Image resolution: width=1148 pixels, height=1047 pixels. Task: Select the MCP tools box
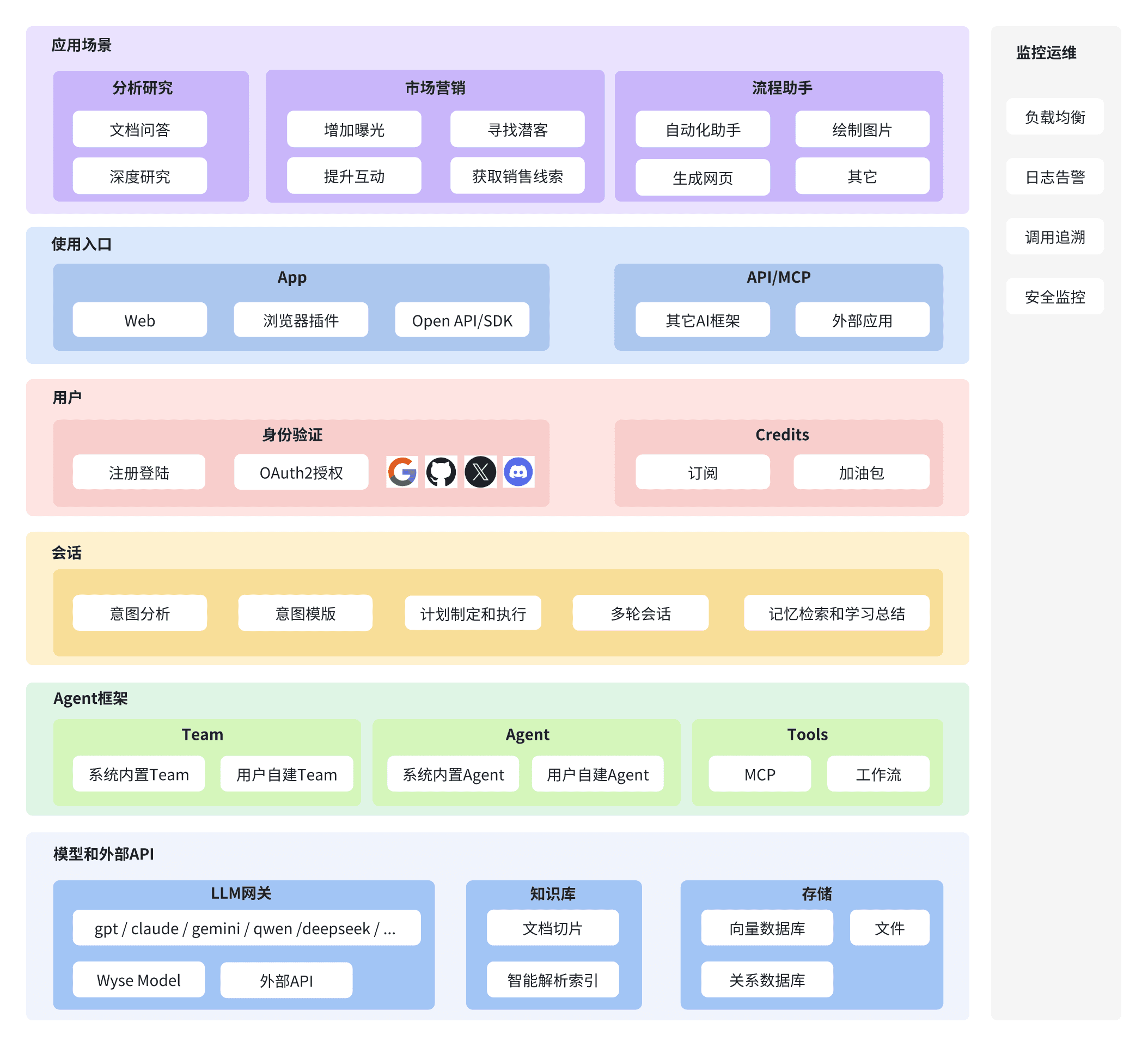click(759, 775)
